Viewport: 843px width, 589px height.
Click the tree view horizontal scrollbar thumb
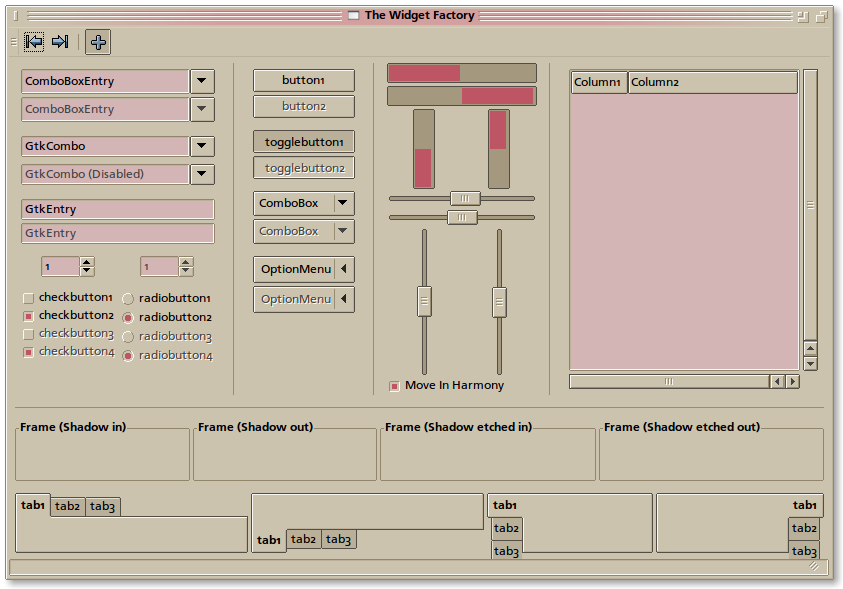pos(669,382)
